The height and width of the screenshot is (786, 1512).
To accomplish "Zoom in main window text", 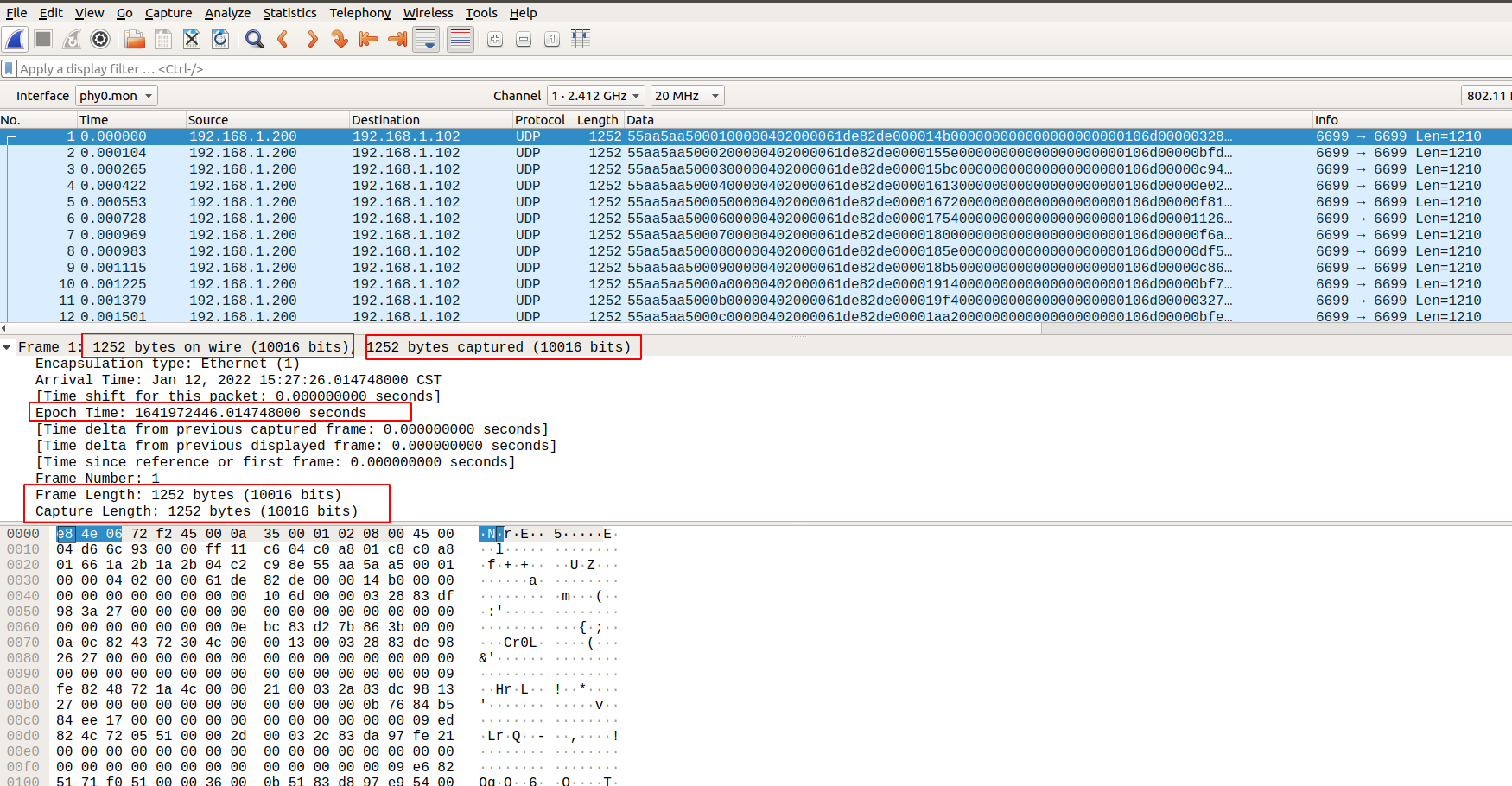I will (x=495, y=39).
